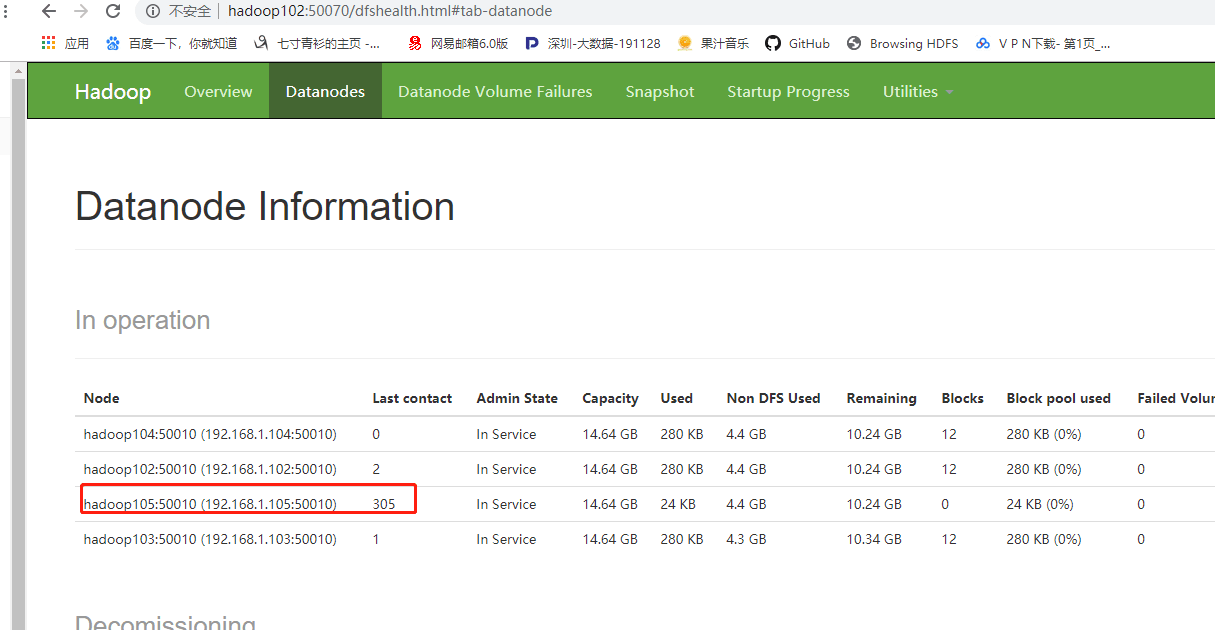Viewport: 1215px width, 630px height.
Task: Click the Node column header
Action: [x=102, y=398]
